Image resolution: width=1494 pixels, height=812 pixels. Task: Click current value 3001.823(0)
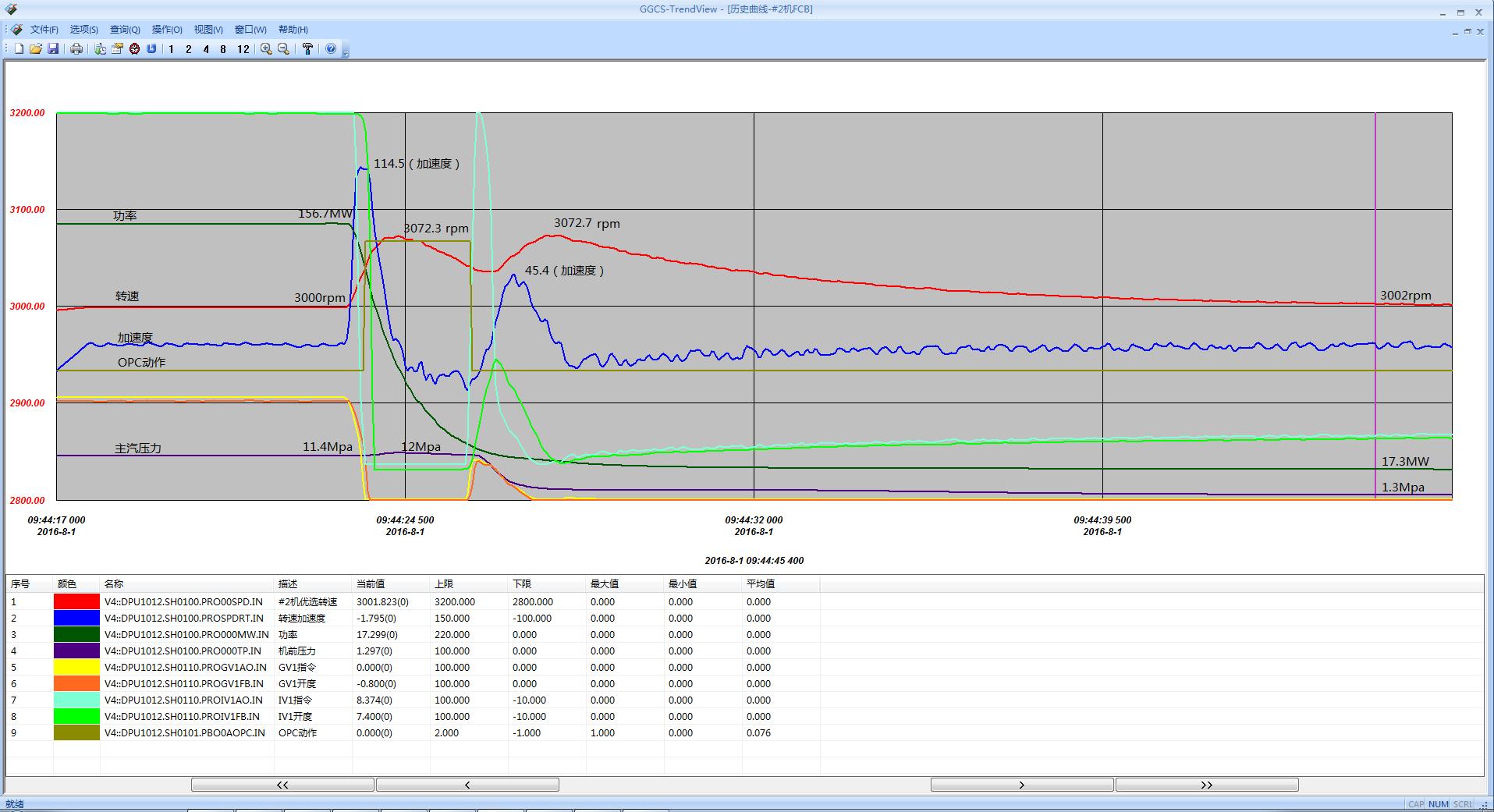382,601
